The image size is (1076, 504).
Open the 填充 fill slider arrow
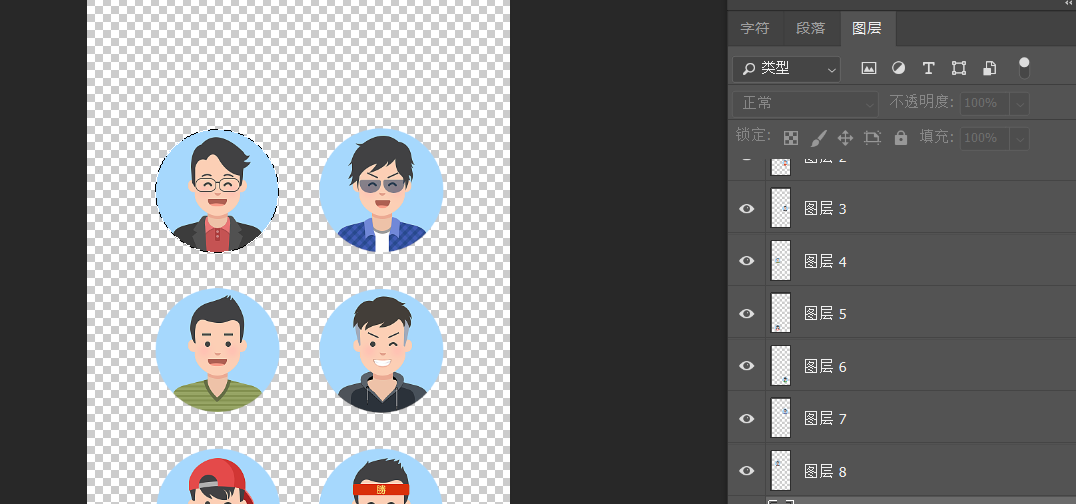[x=1019, y=139]
